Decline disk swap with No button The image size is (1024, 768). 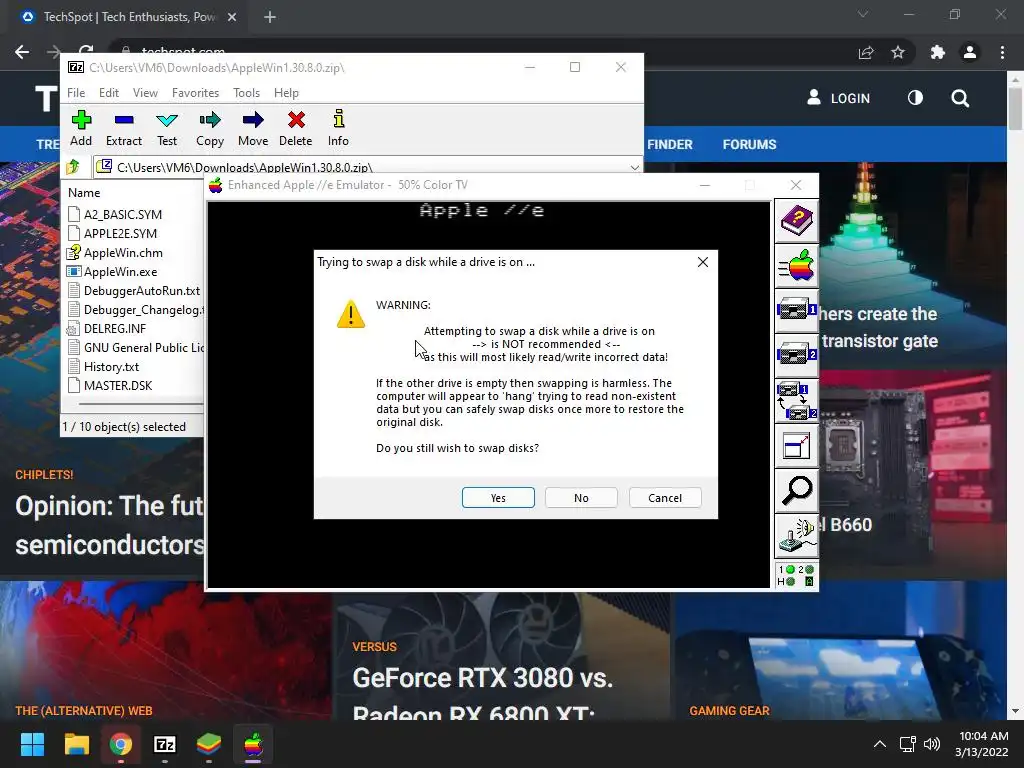coord(581,498)
